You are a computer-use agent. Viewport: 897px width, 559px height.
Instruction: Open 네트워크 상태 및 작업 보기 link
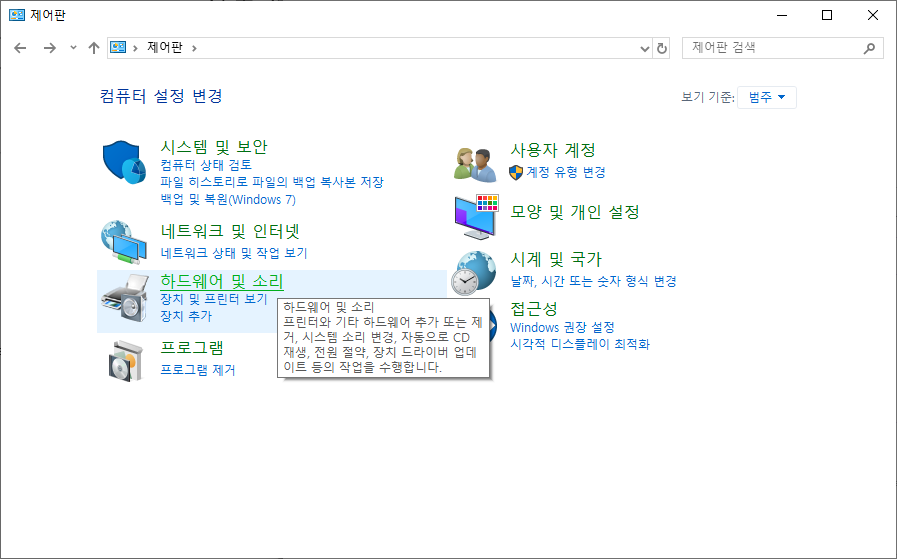click(x=234, y=253)
